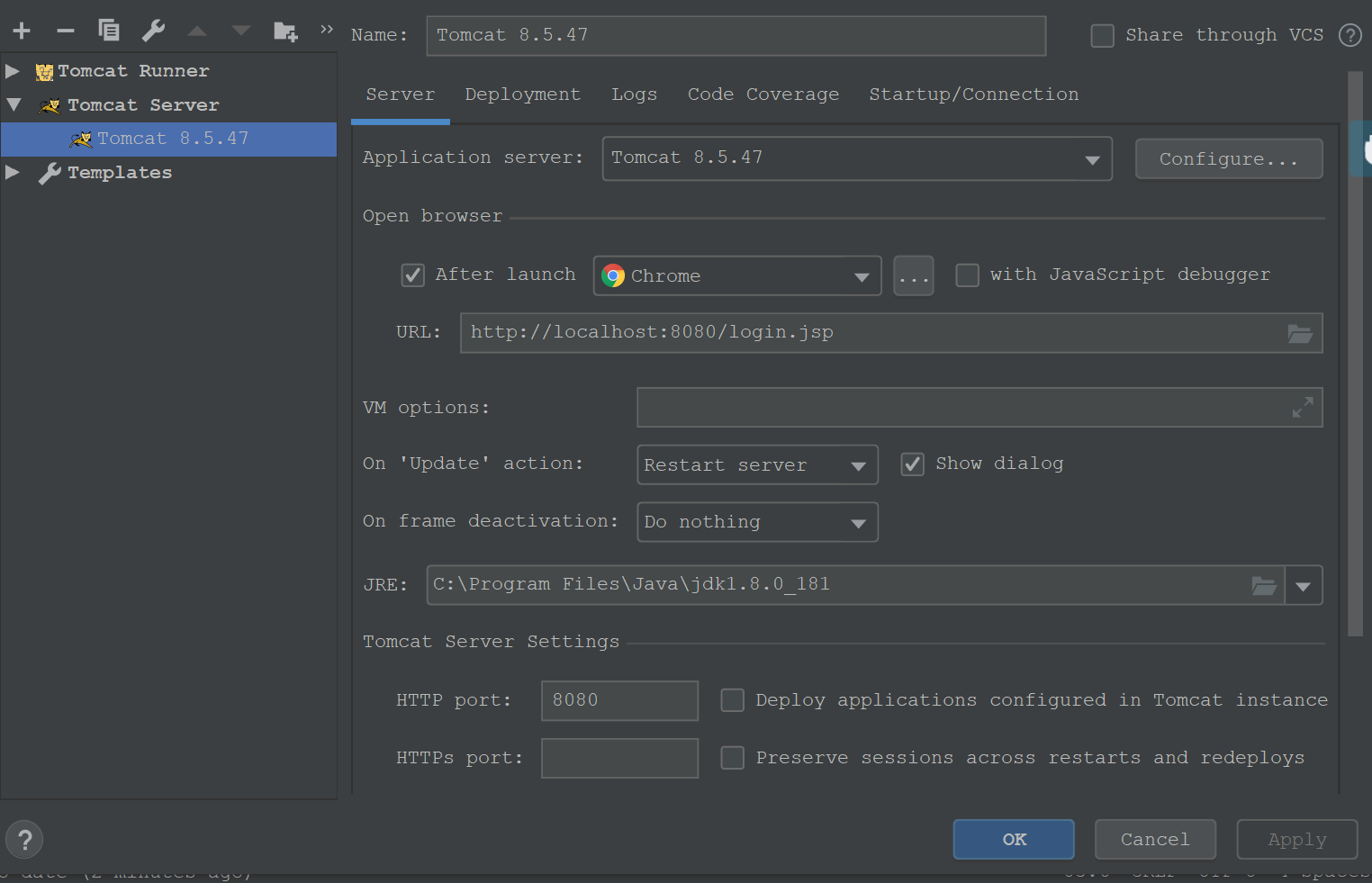Expand Templates tree node
Viewport: 1372px width, 883px height.
(x=13, y=172)
